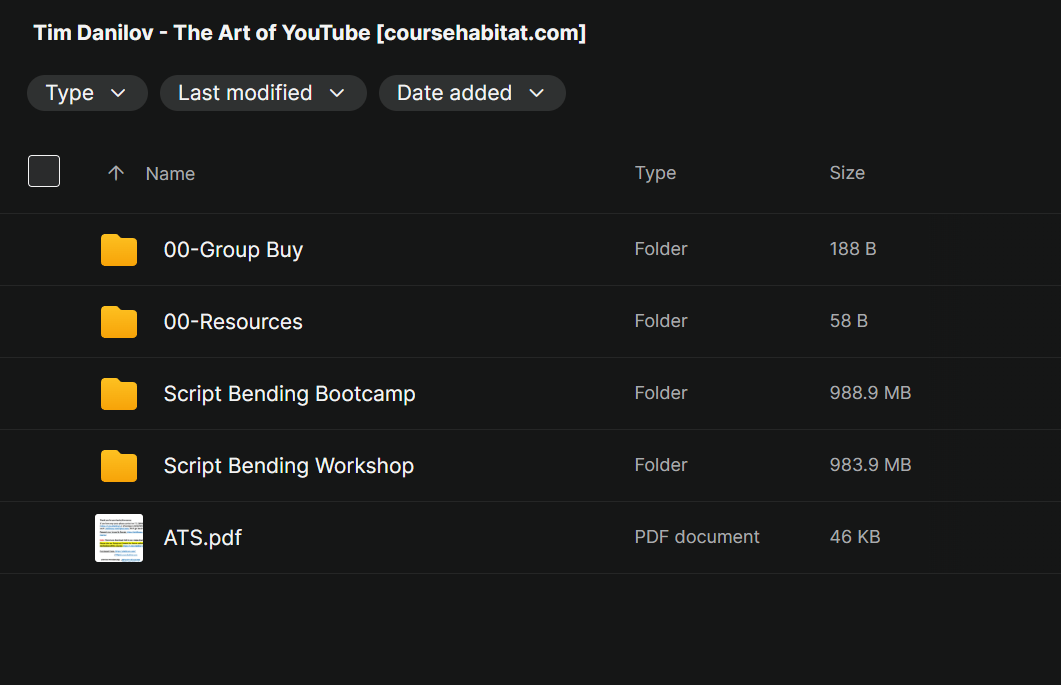
Task: Open the 00-Group Buy folder name
Action: (233, 250)
